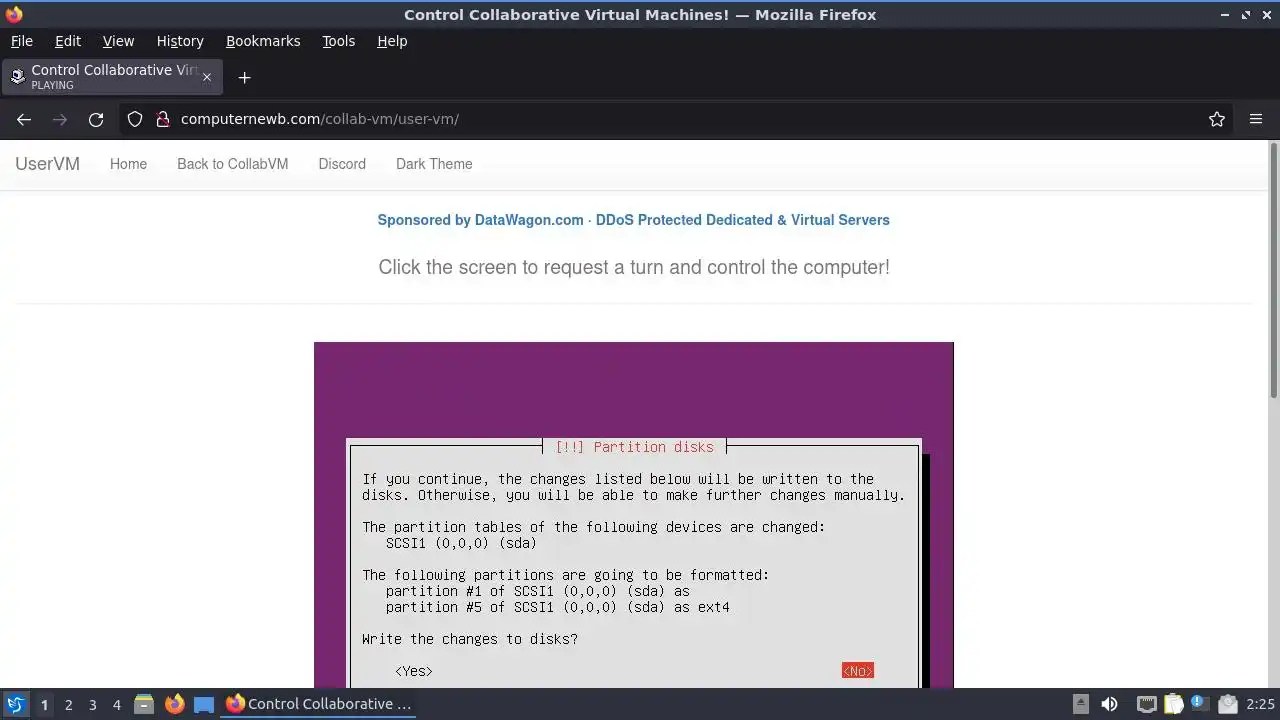
Task: Open the Discord link
Action: pos(342,164)
